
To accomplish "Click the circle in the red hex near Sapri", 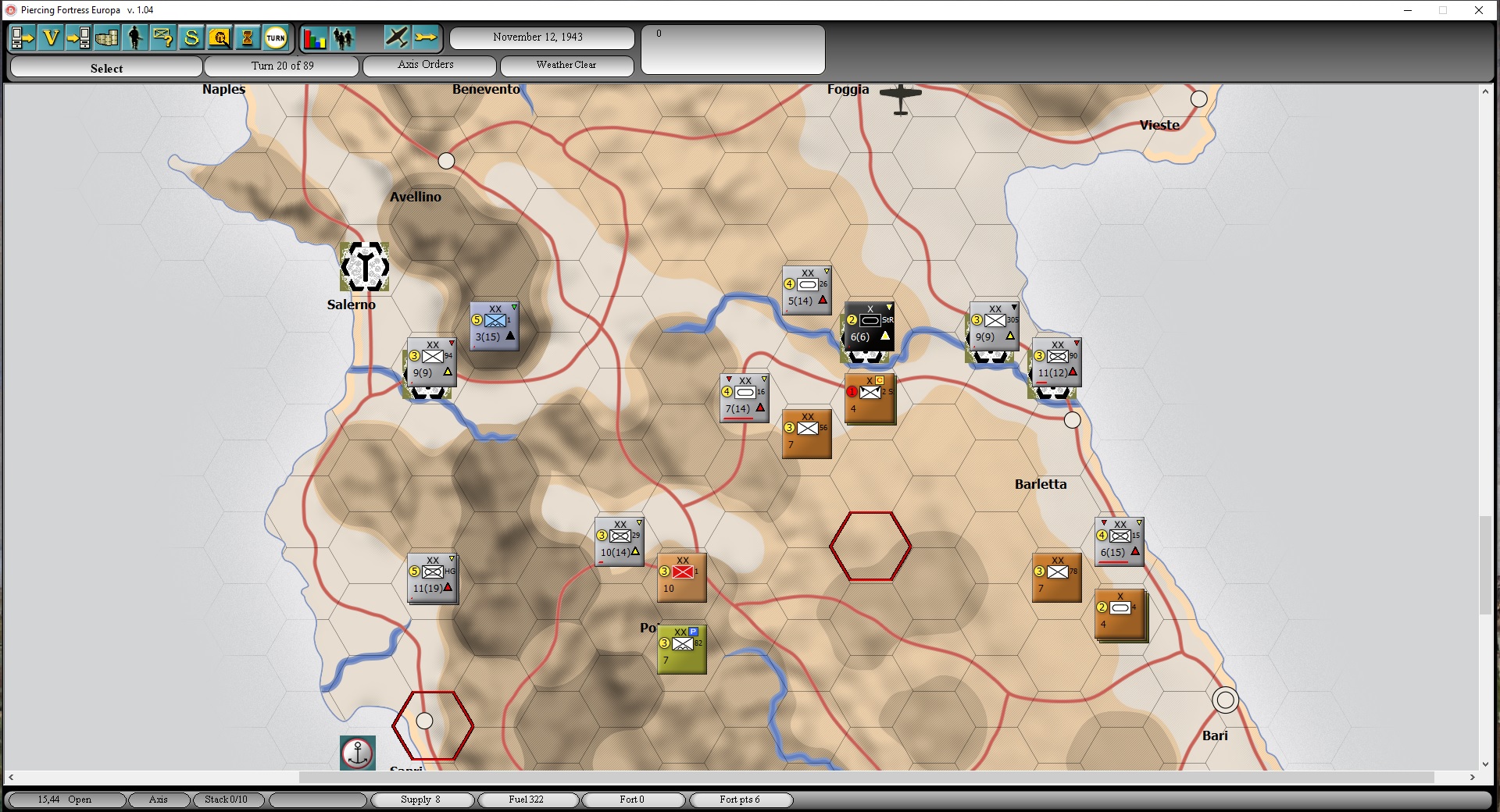I will point(424,721).
